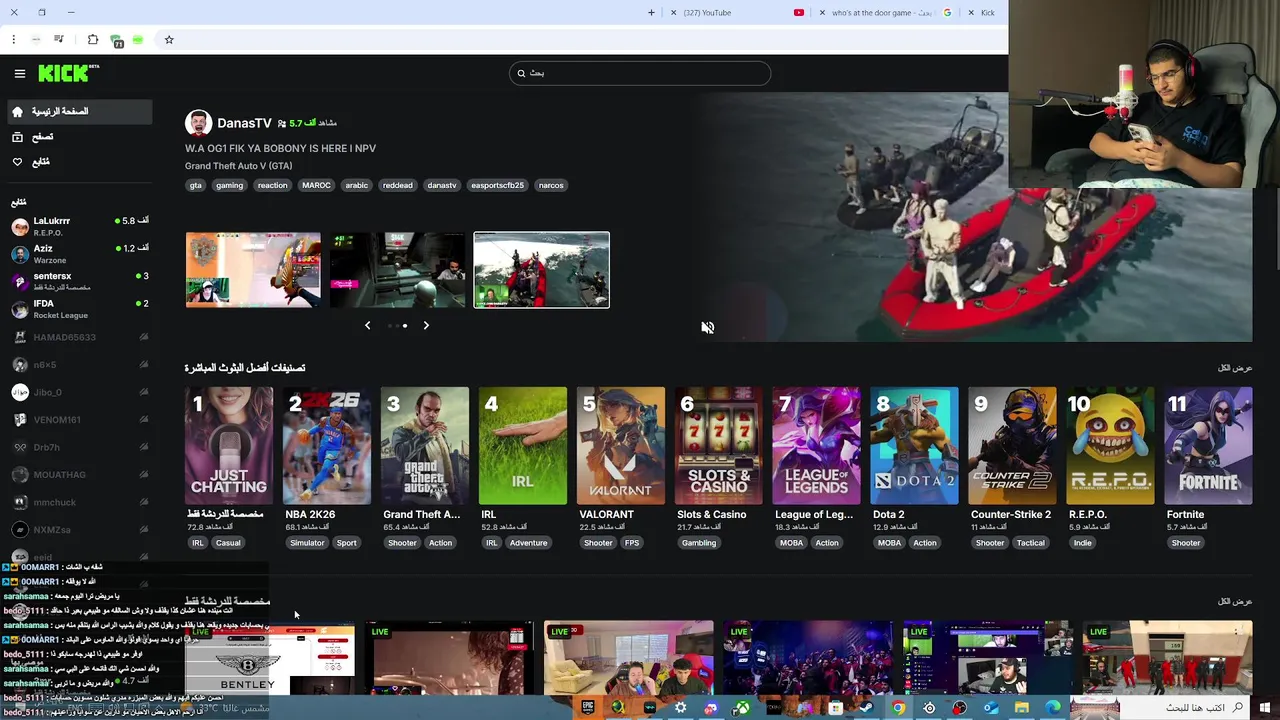
Task: Open IFDA Rocket League channel in sidebar
Action: coord(80,309)
